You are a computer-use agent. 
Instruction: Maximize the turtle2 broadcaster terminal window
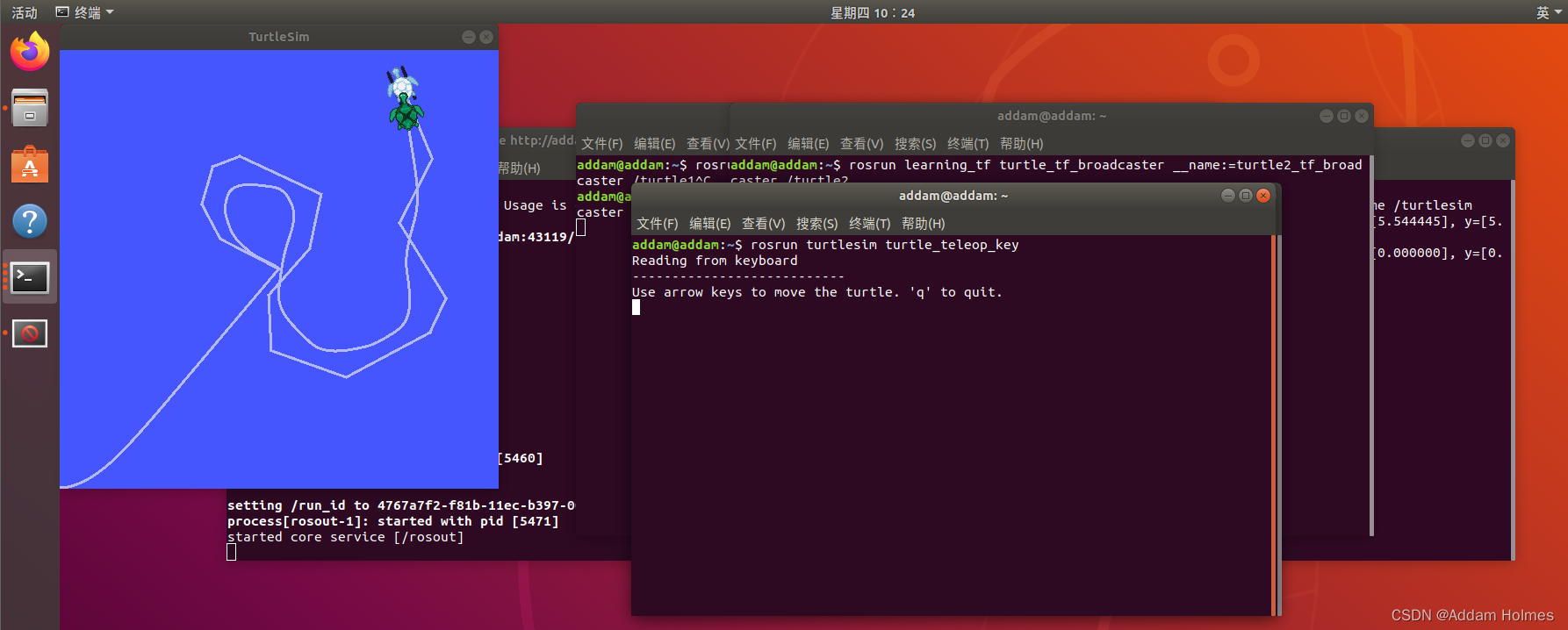point(1344,116)
